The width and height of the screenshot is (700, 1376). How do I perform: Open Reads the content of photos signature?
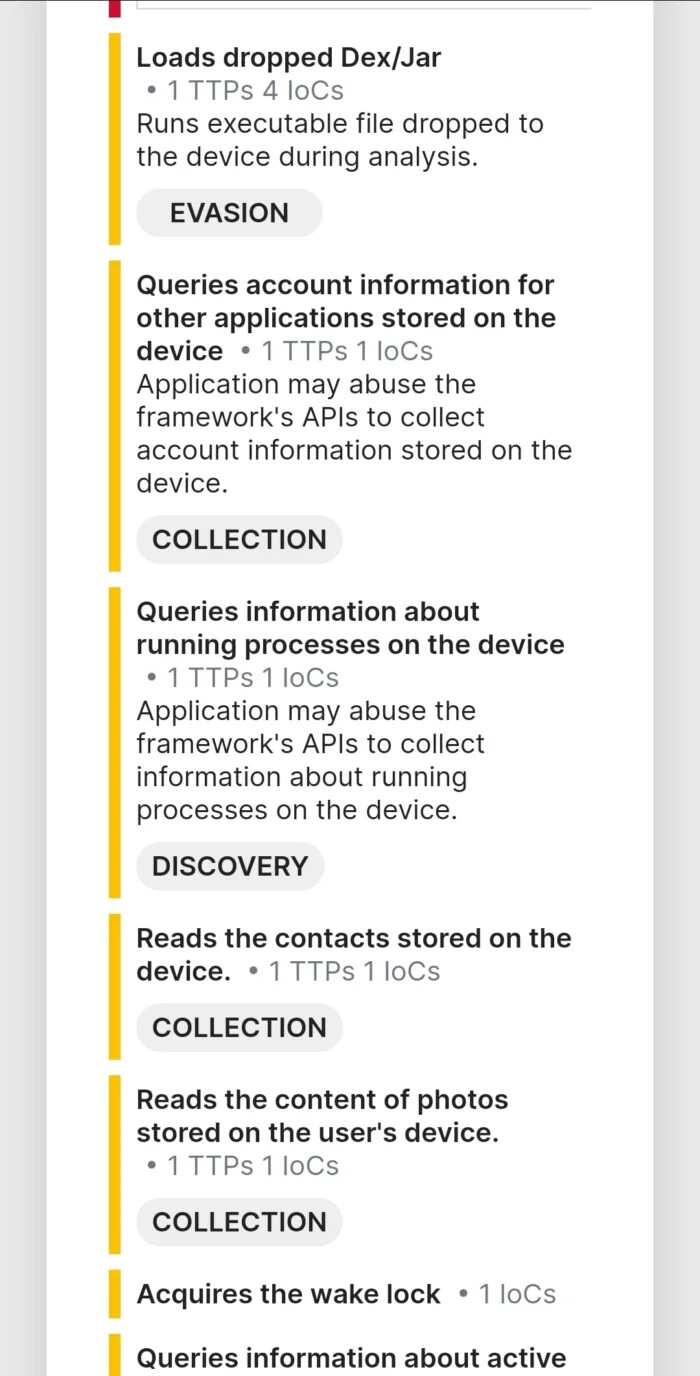(322, 1116)
